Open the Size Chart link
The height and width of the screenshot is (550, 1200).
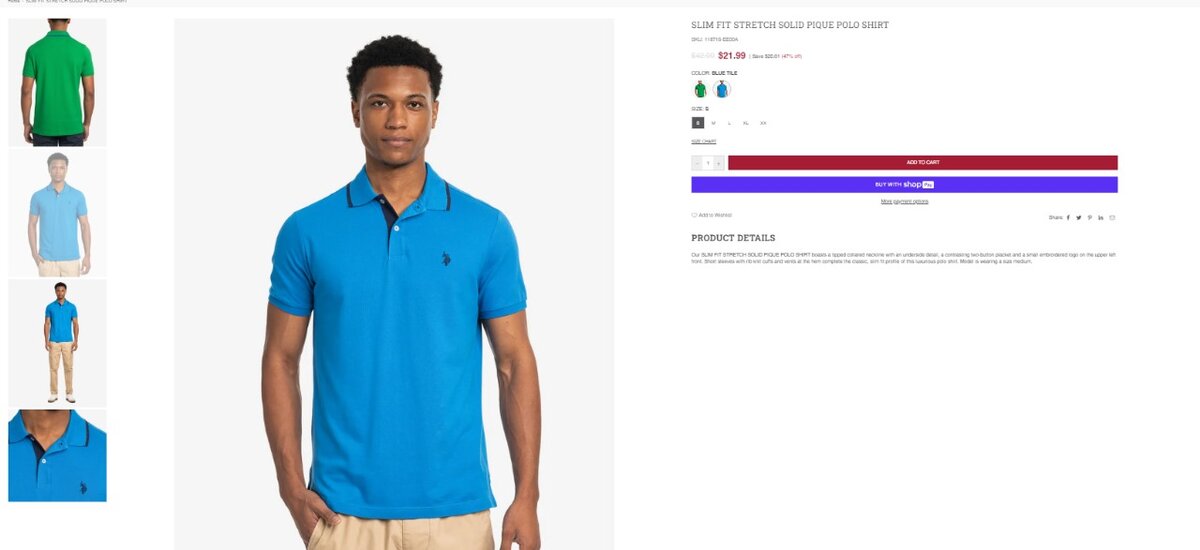[703, 141]
